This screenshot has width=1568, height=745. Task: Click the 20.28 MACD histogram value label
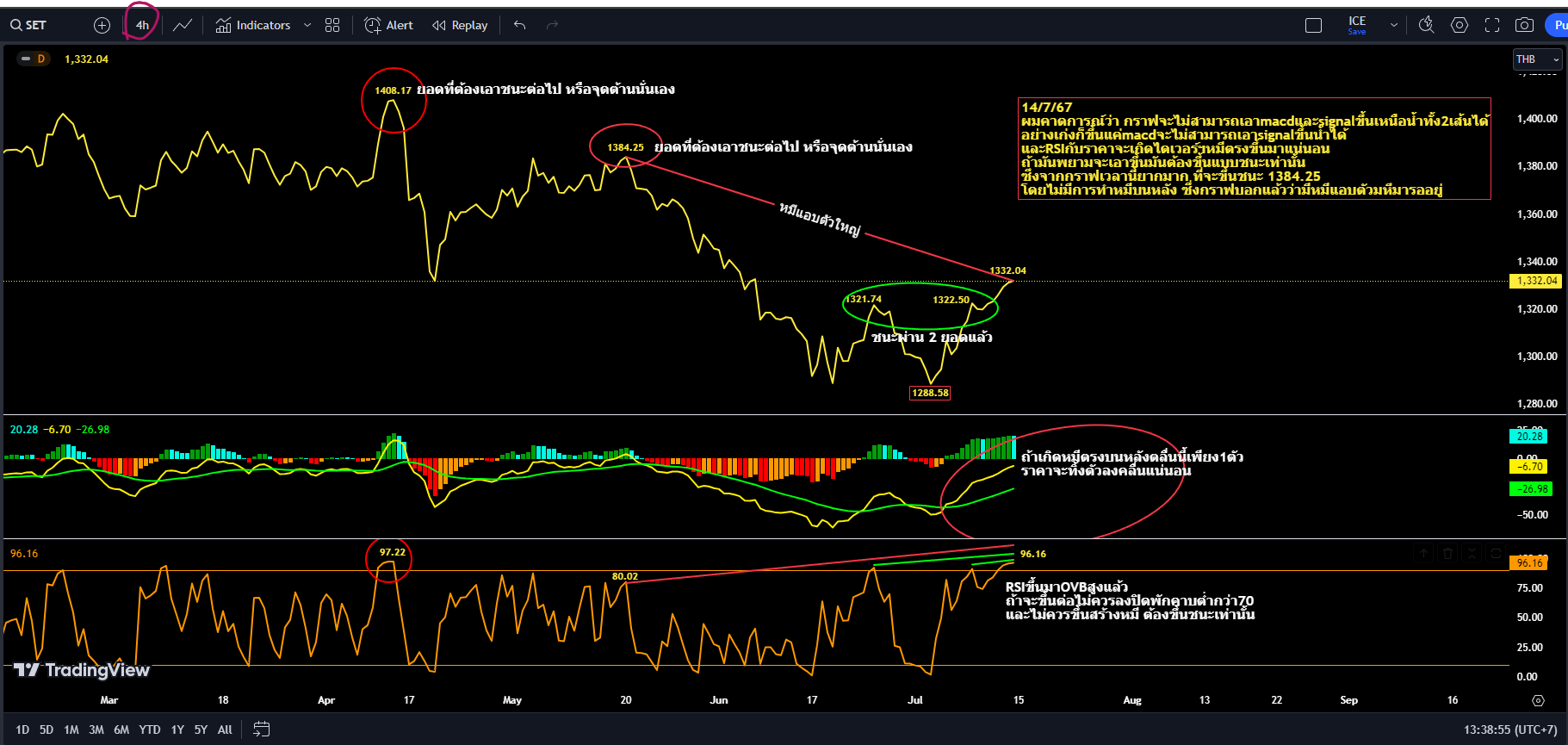(x=1529, y=437)
